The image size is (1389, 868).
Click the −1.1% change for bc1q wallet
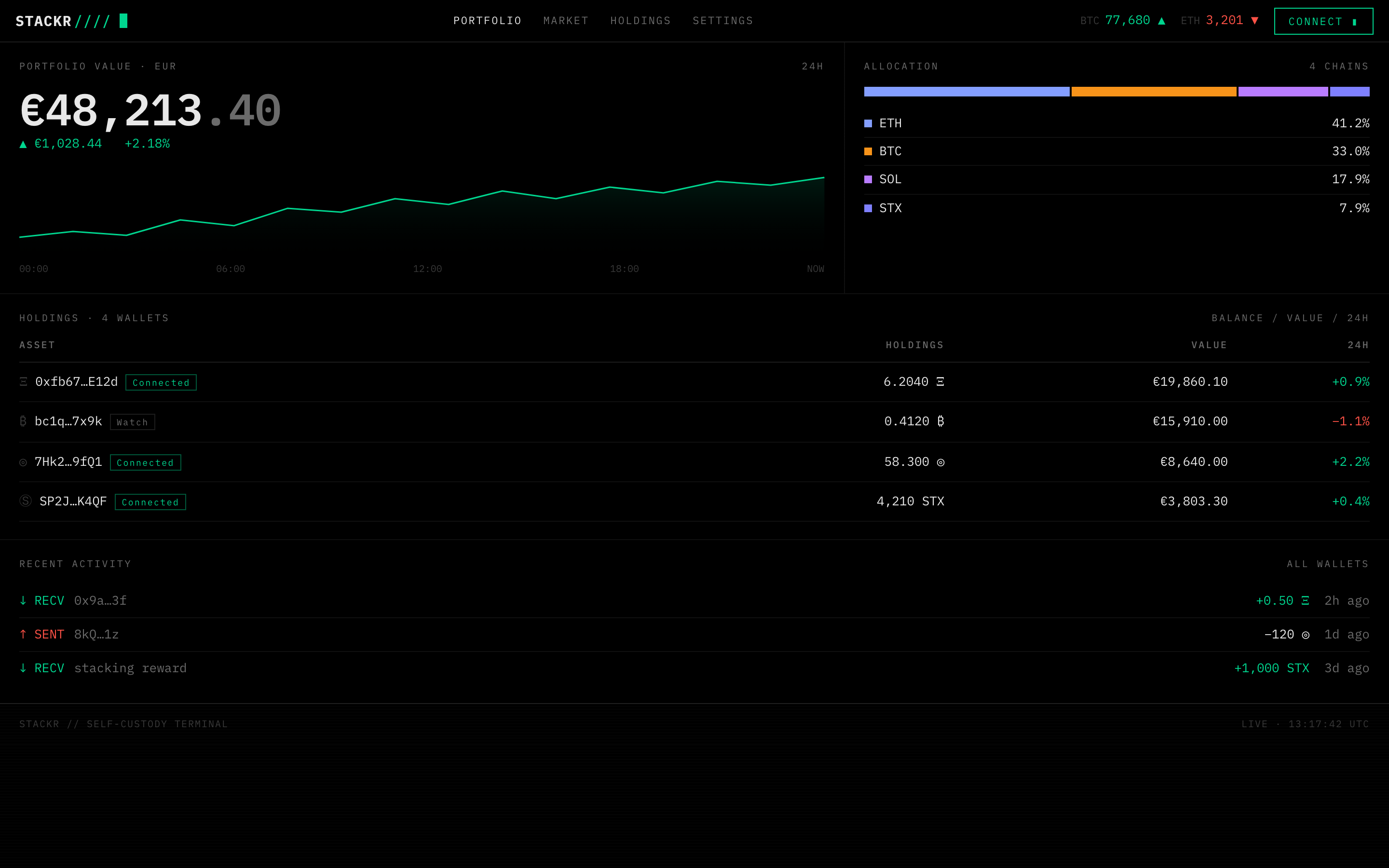pos(1350,421)
